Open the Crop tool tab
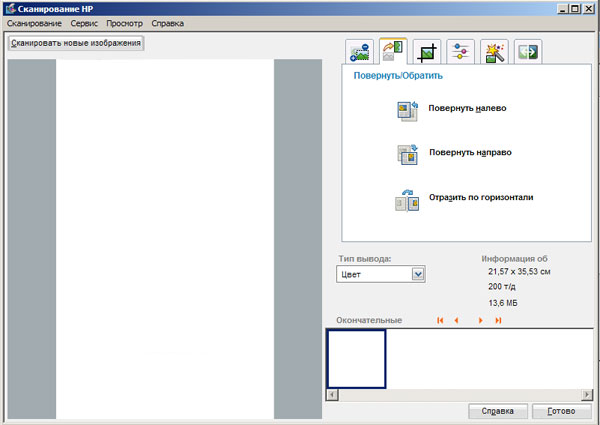The image size is (600, 425). [427, 52]
